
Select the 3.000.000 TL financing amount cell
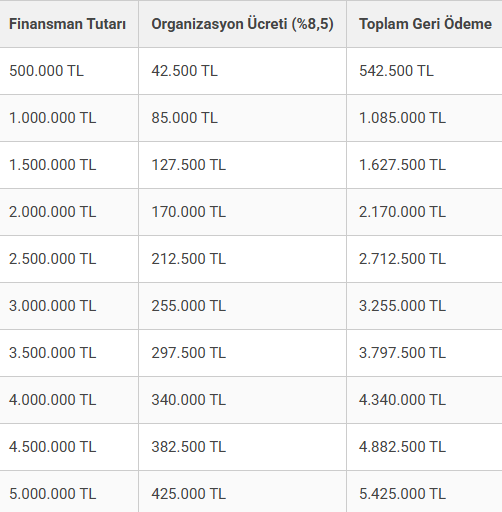tap(69, 306)
